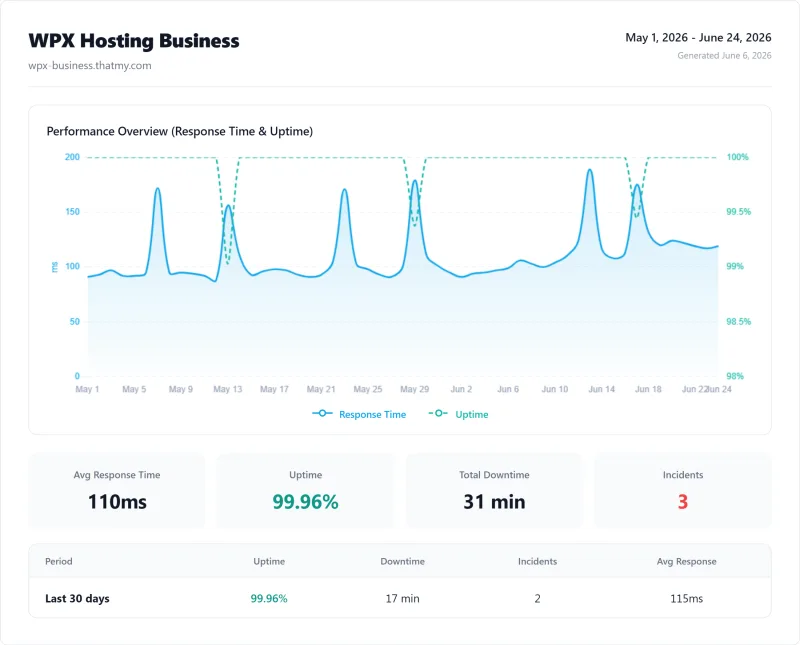Click the Jun 18 x-axis label

pyautogui.click(x=648, y=389)
